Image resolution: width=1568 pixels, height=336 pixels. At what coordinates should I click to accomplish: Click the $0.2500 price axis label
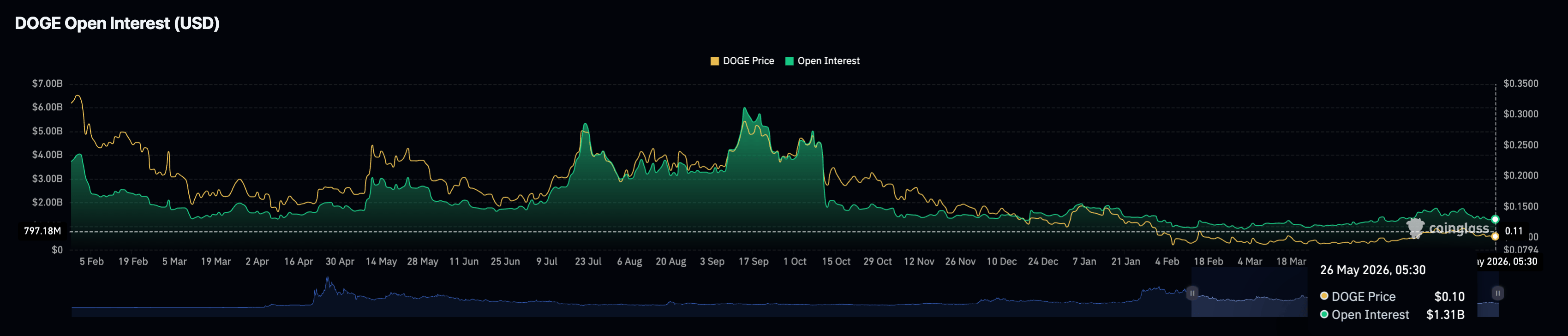(x=1520, y=145)
